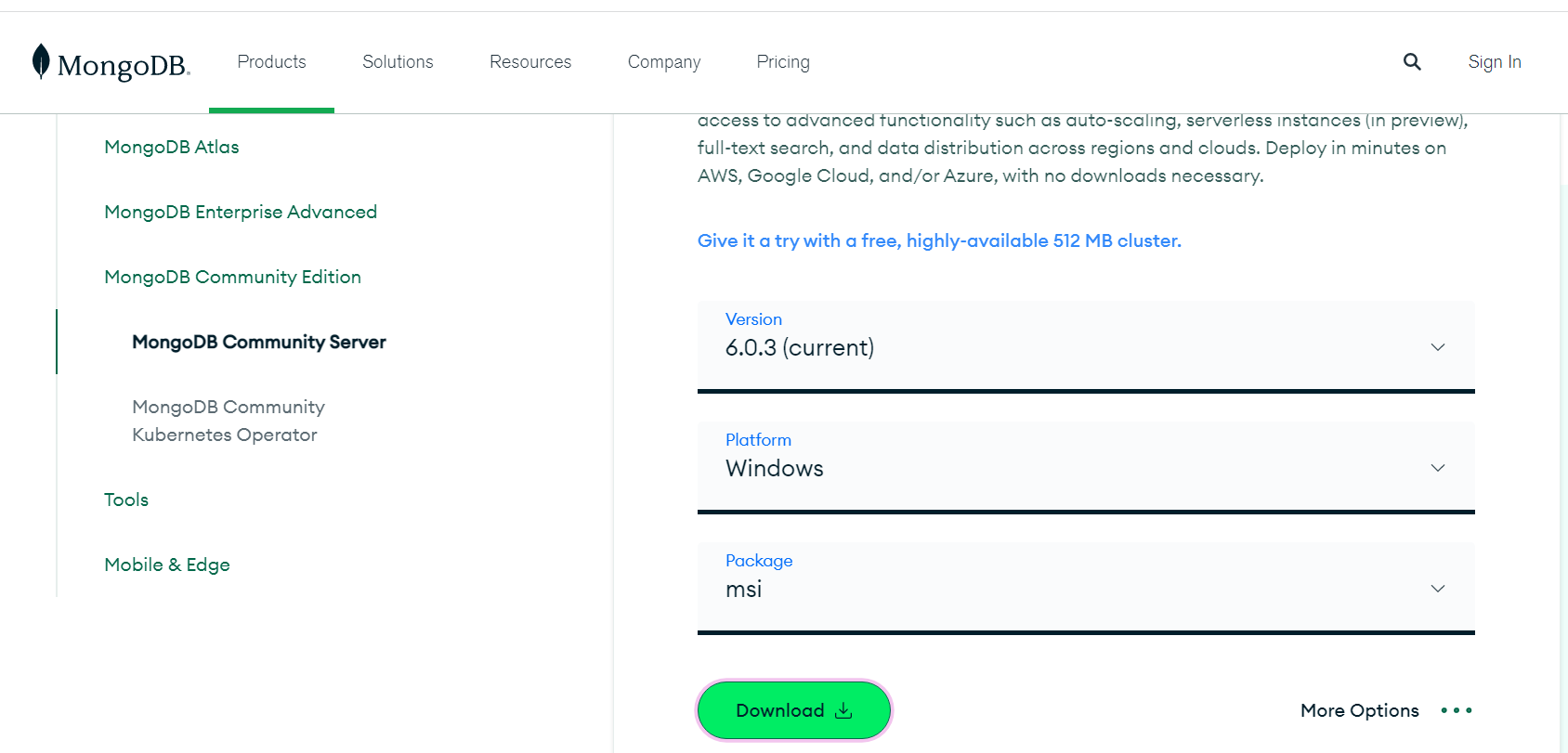Click the green Download button
This screenshot has height=753, width=1568.
pos(794,710)
